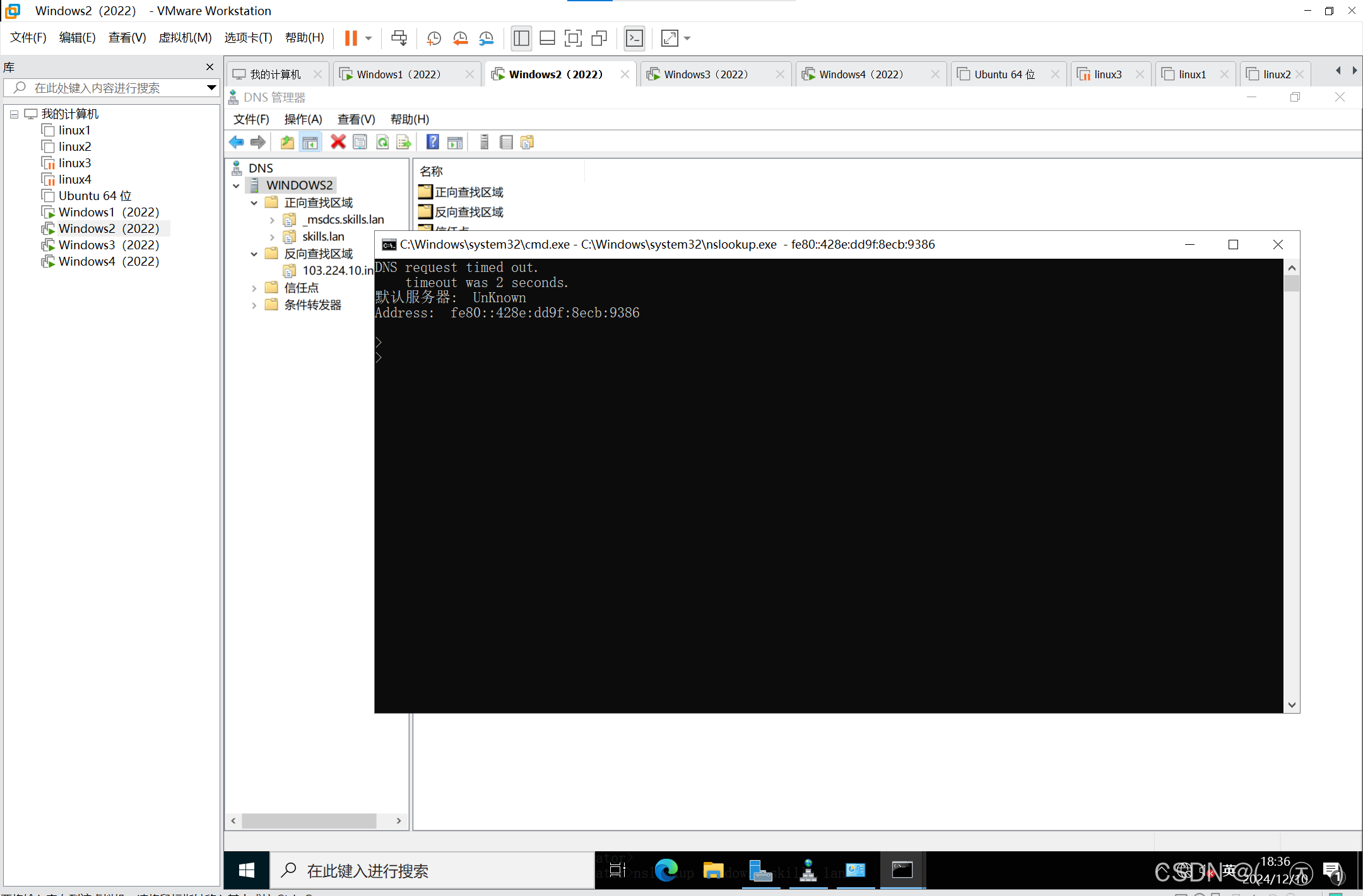This screenshot has height=896, width=1363.
Task: Toggle the console view button in VMware toolbar
Action: 634,38
